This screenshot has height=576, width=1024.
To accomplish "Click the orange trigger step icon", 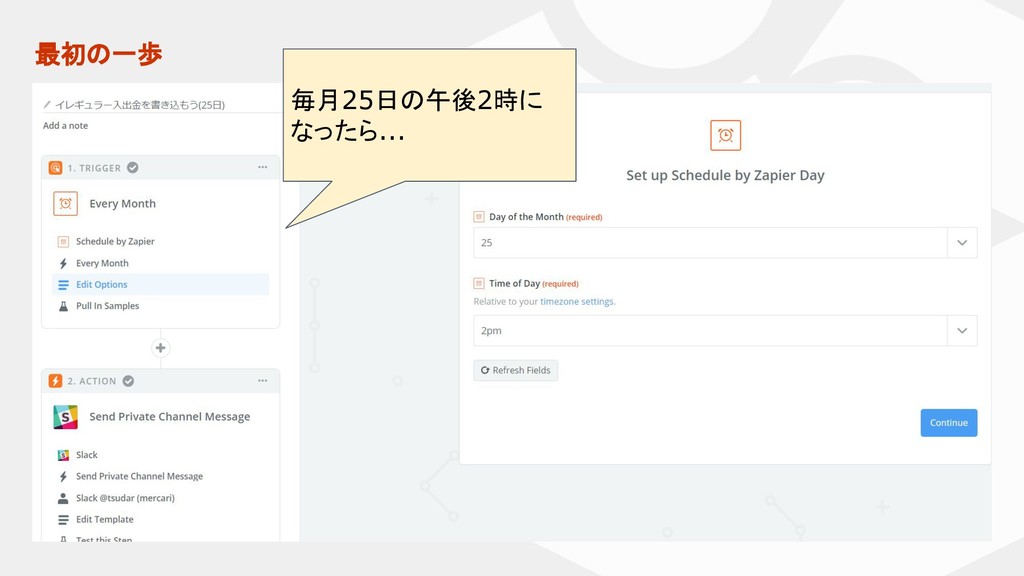I will click(x=56, y=168).
